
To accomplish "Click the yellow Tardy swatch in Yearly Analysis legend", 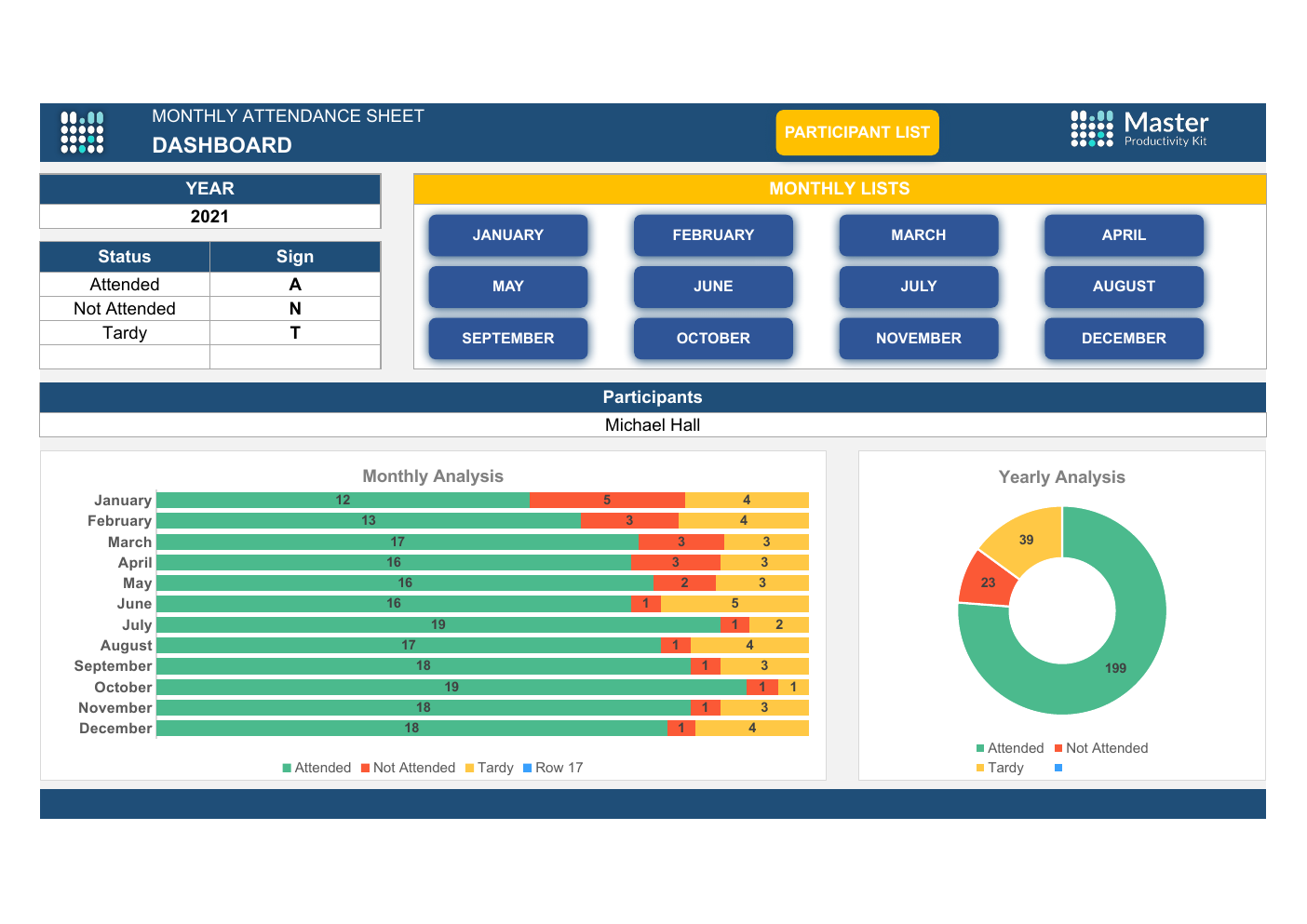I will pos(980,768).
